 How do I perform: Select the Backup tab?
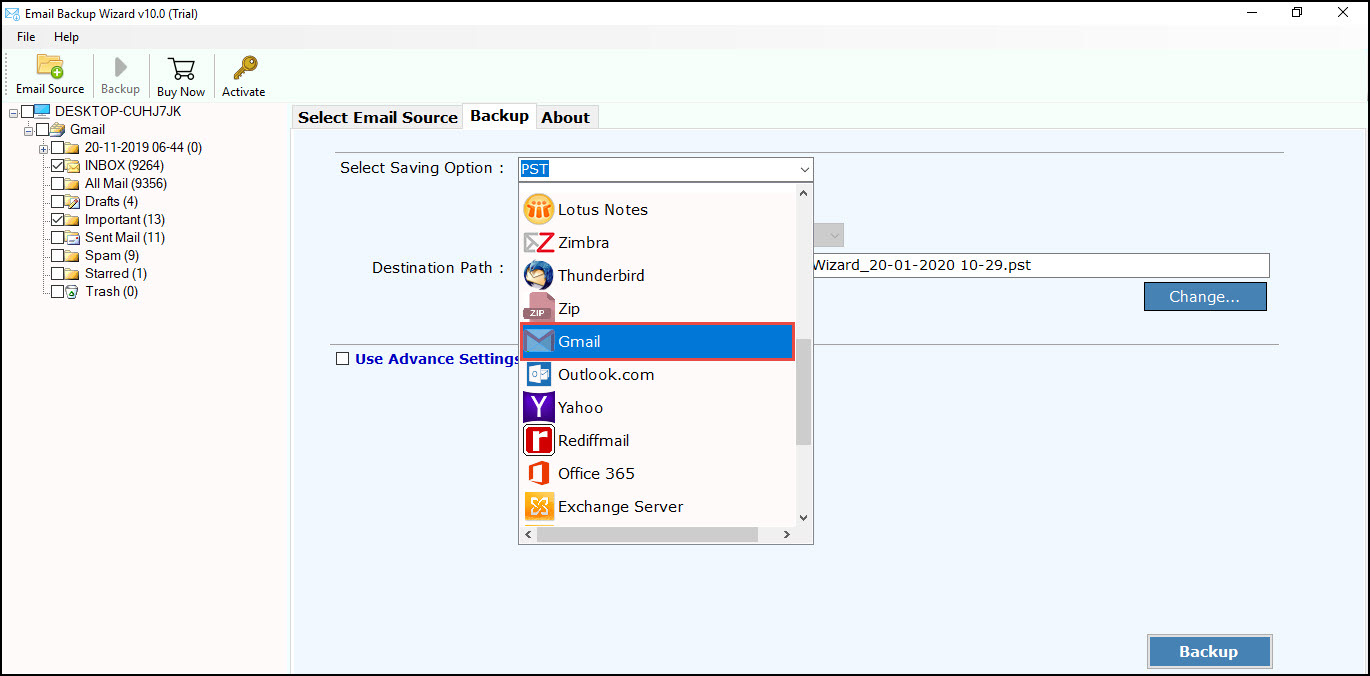500,116
